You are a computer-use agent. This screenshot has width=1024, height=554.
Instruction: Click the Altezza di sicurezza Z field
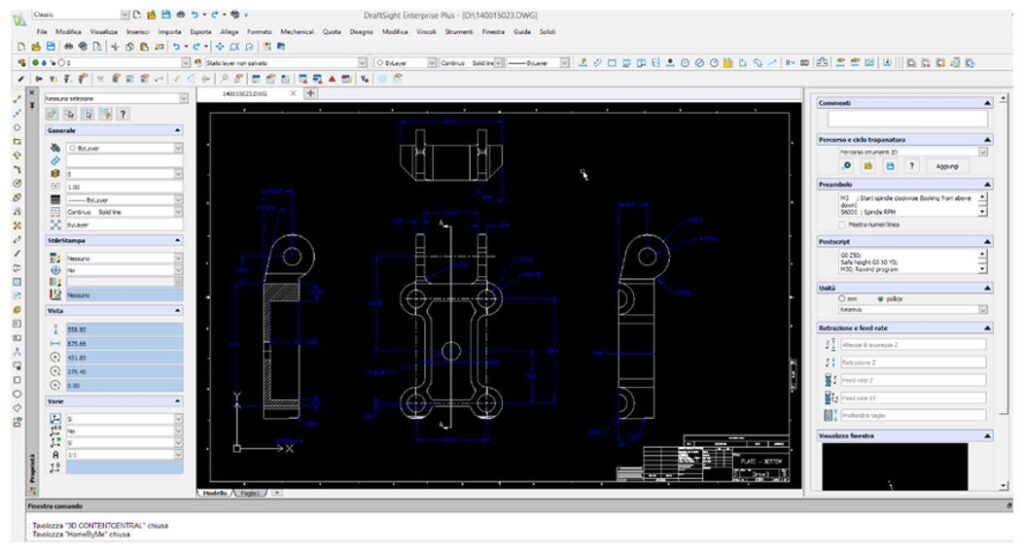click(912, 344)
